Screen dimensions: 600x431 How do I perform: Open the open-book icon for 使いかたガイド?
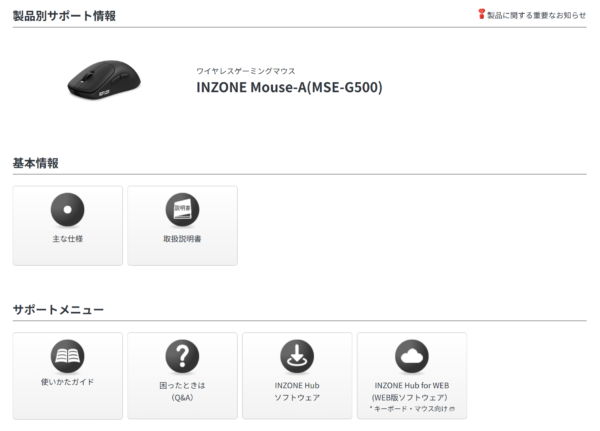pos(67,355)
